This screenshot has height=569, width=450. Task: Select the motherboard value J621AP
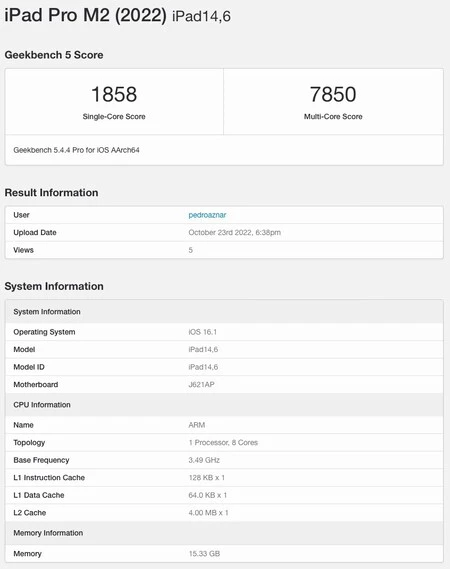coord(201,384)
